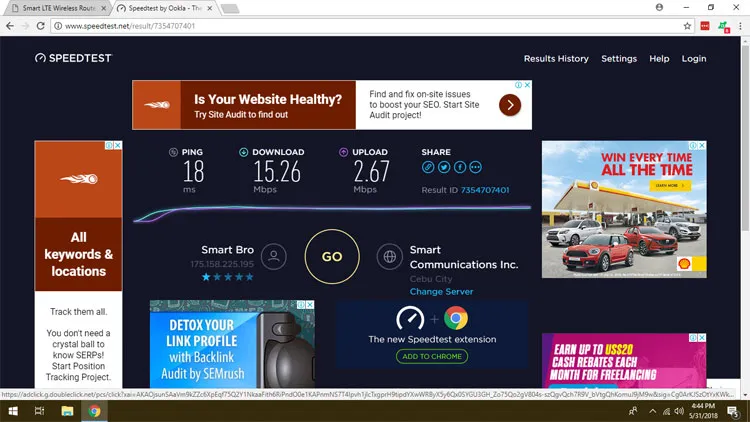Click ADD TO CHROME button
750x422 pixels.
click(x=432, y=356)
